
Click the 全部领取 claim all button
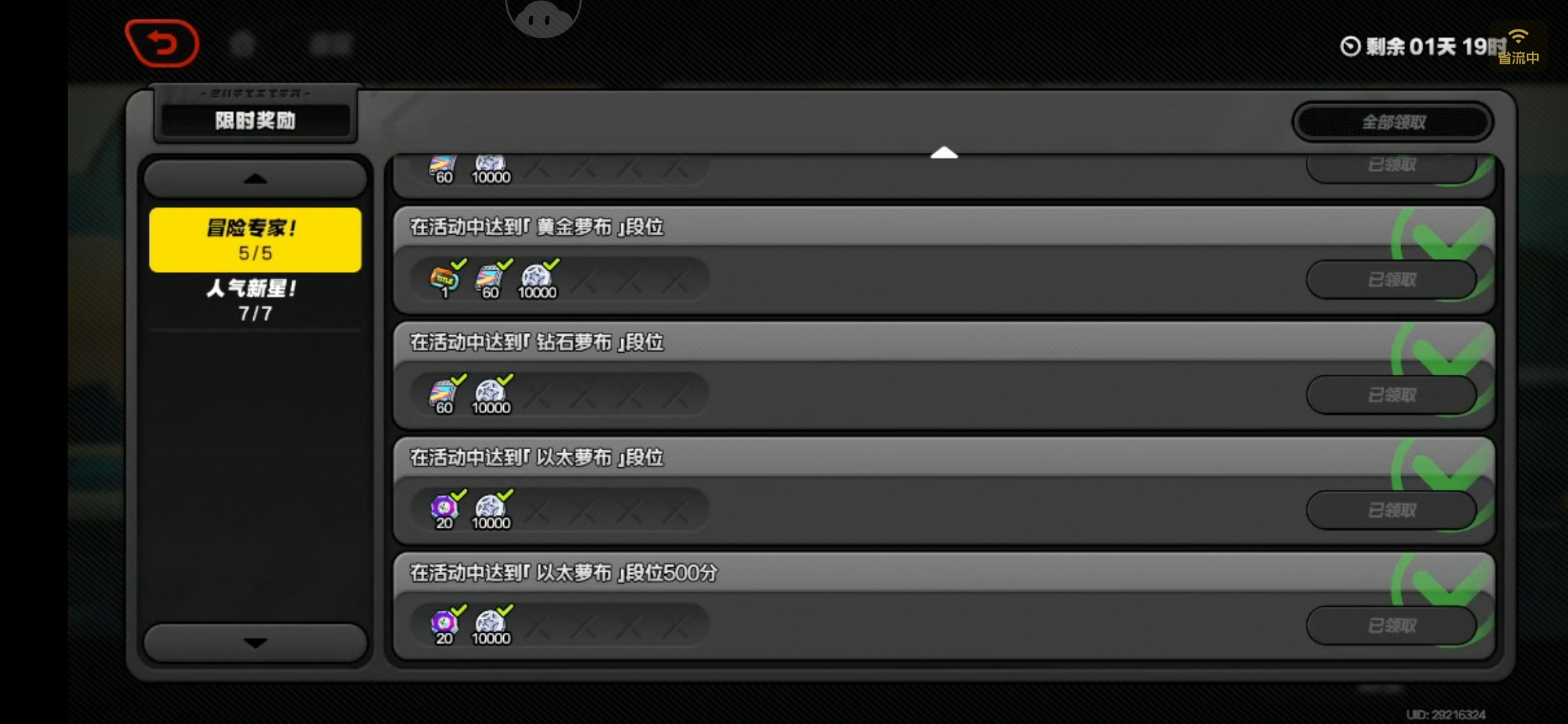(x=1393, y=122)
